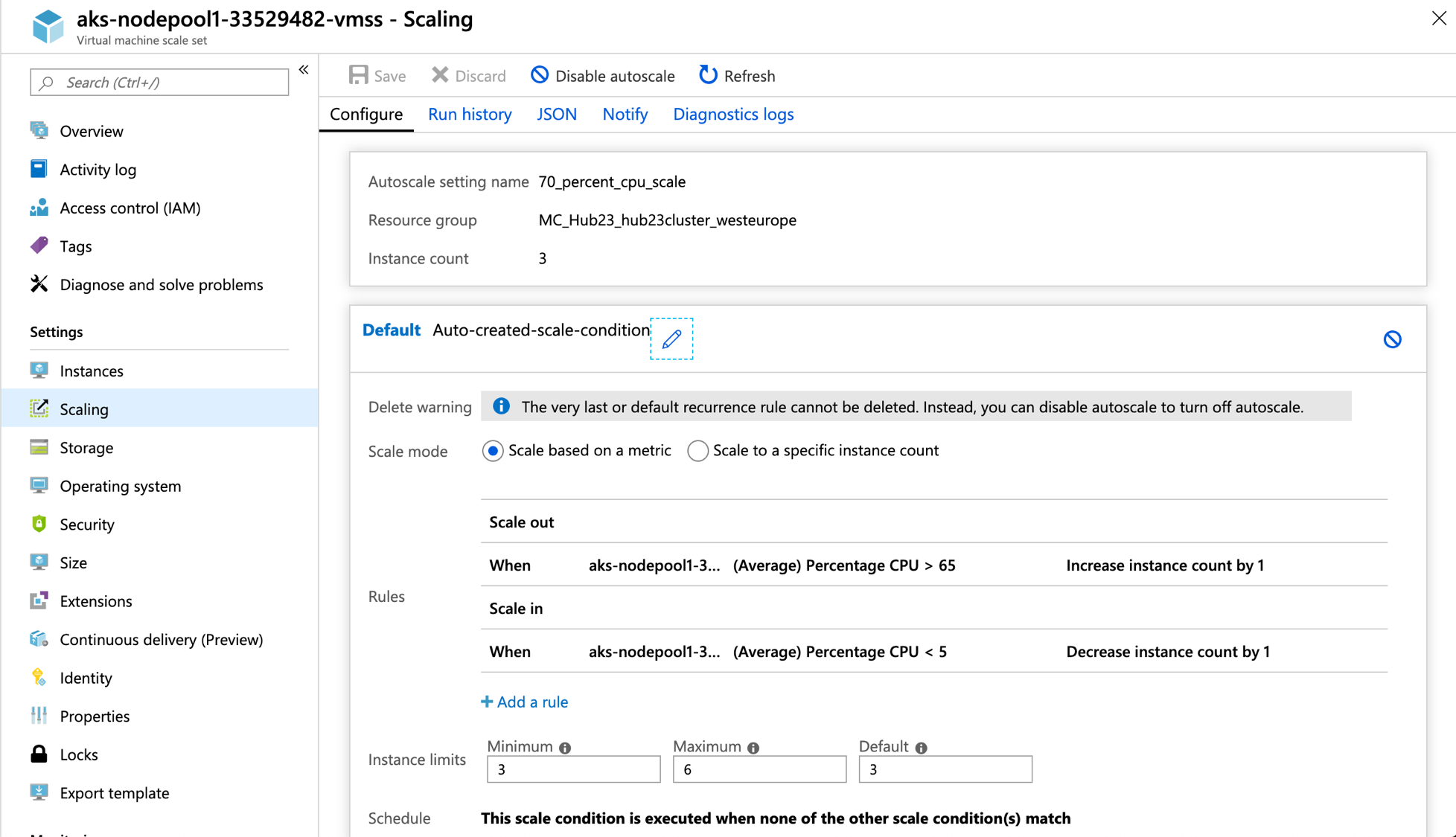Viewport: 1456px width, 837px height.
Task: Click the Export template icon
Action: [39, 792]
